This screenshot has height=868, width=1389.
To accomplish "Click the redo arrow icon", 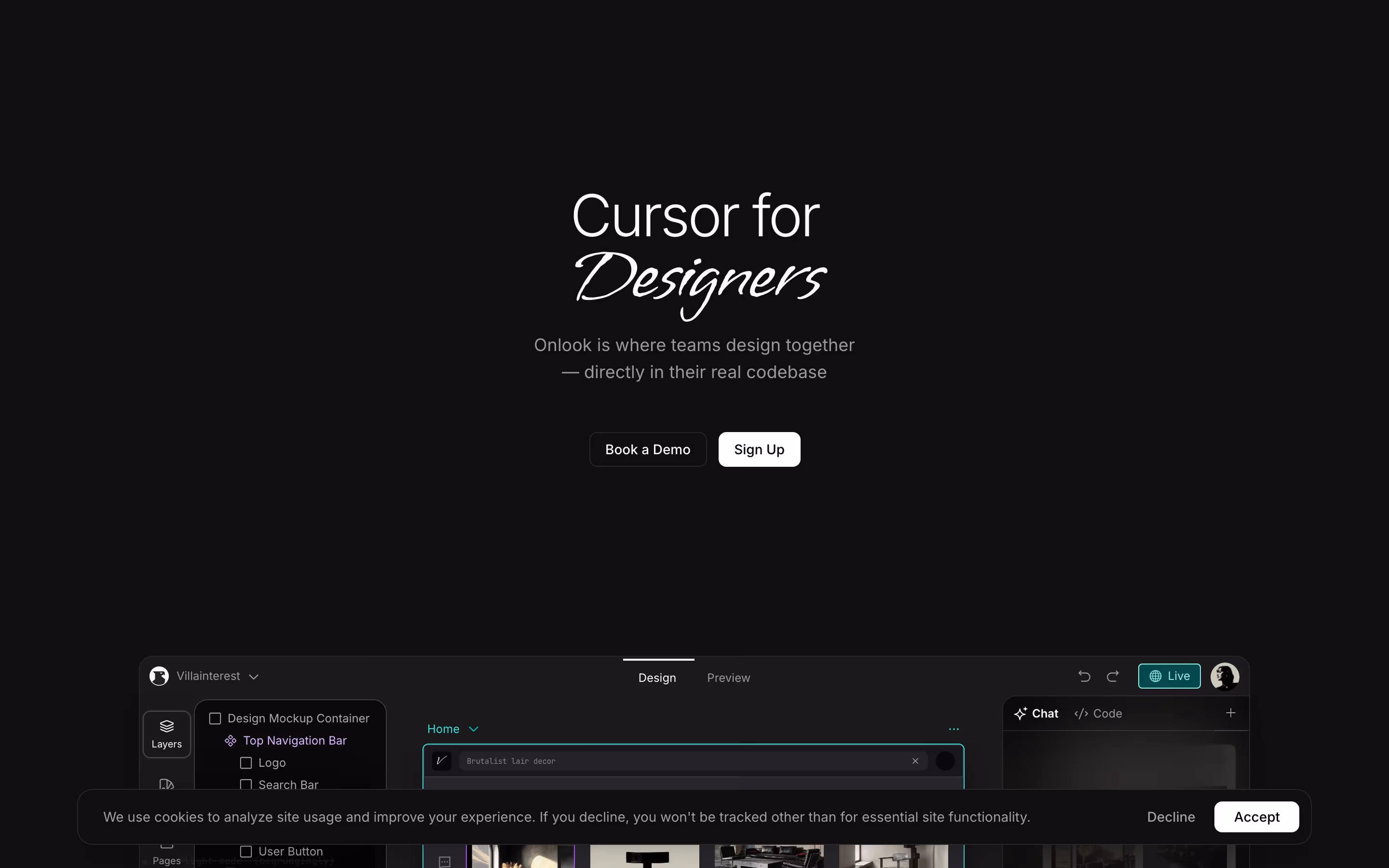I will coord(1113,676).
